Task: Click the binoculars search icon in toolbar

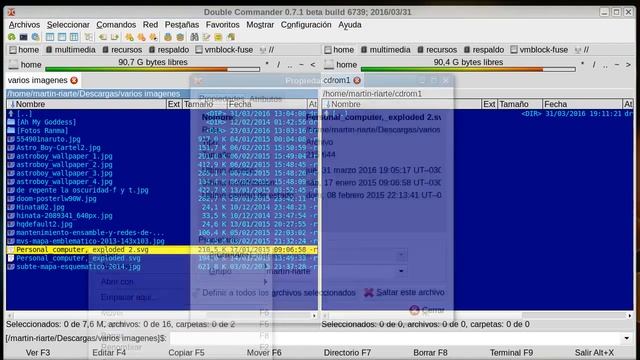Action: tap(194, 37)
